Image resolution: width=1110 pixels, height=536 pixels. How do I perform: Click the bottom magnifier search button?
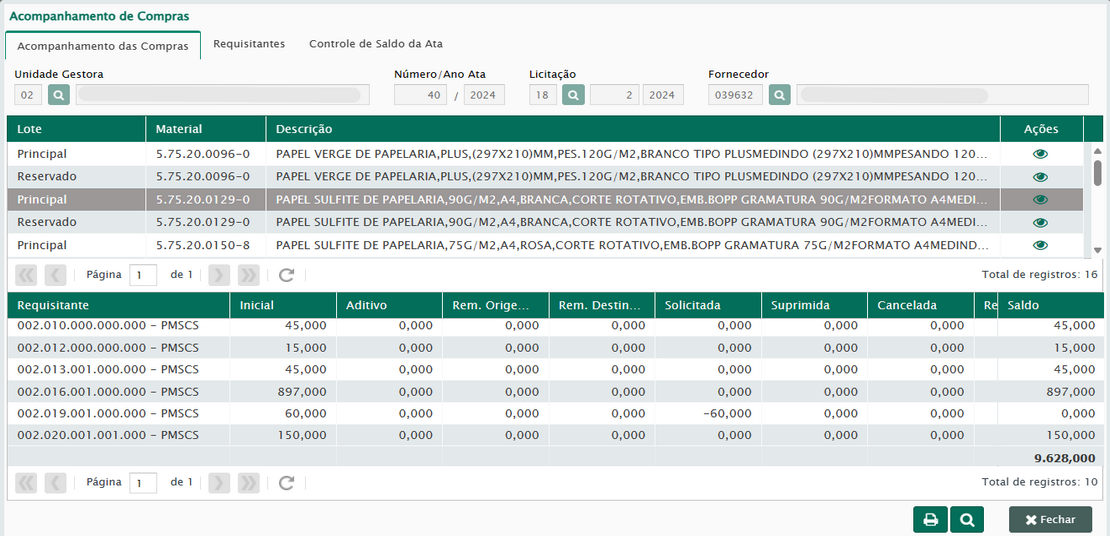coord(967,520)
